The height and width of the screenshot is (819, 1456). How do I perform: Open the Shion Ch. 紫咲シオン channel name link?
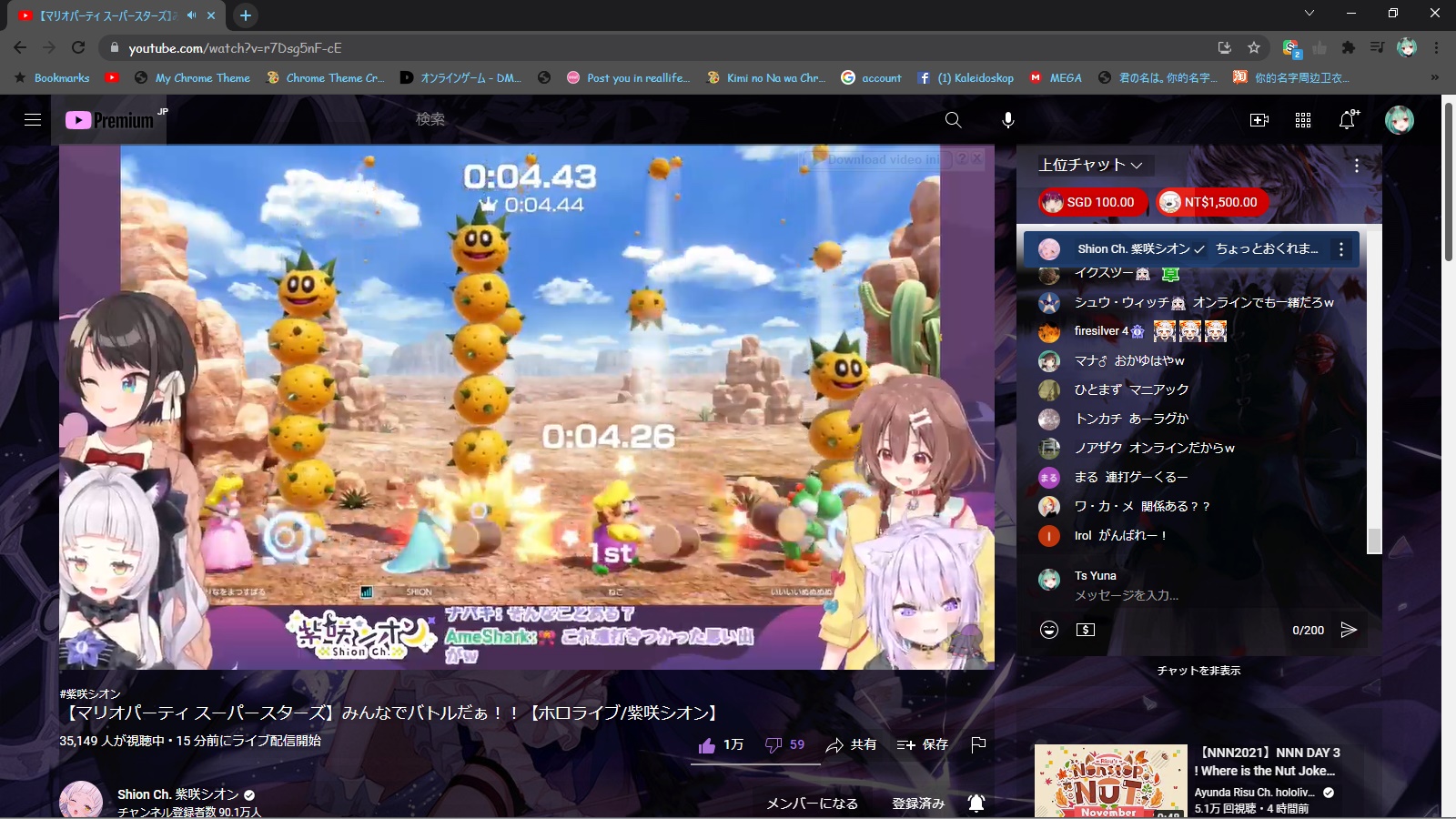tap(178, 794)
